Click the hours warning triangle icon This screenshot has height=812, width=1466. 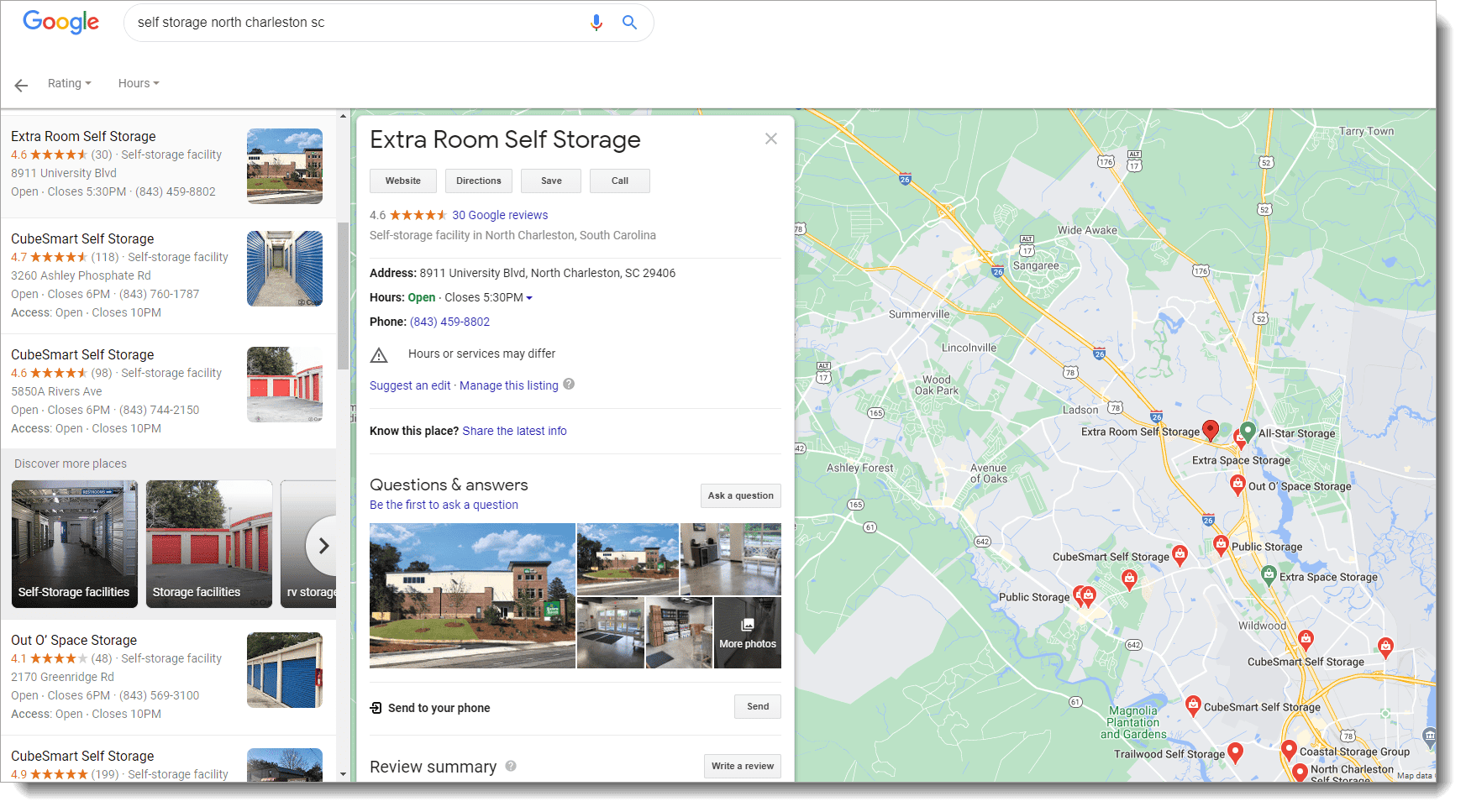[379, 355]
